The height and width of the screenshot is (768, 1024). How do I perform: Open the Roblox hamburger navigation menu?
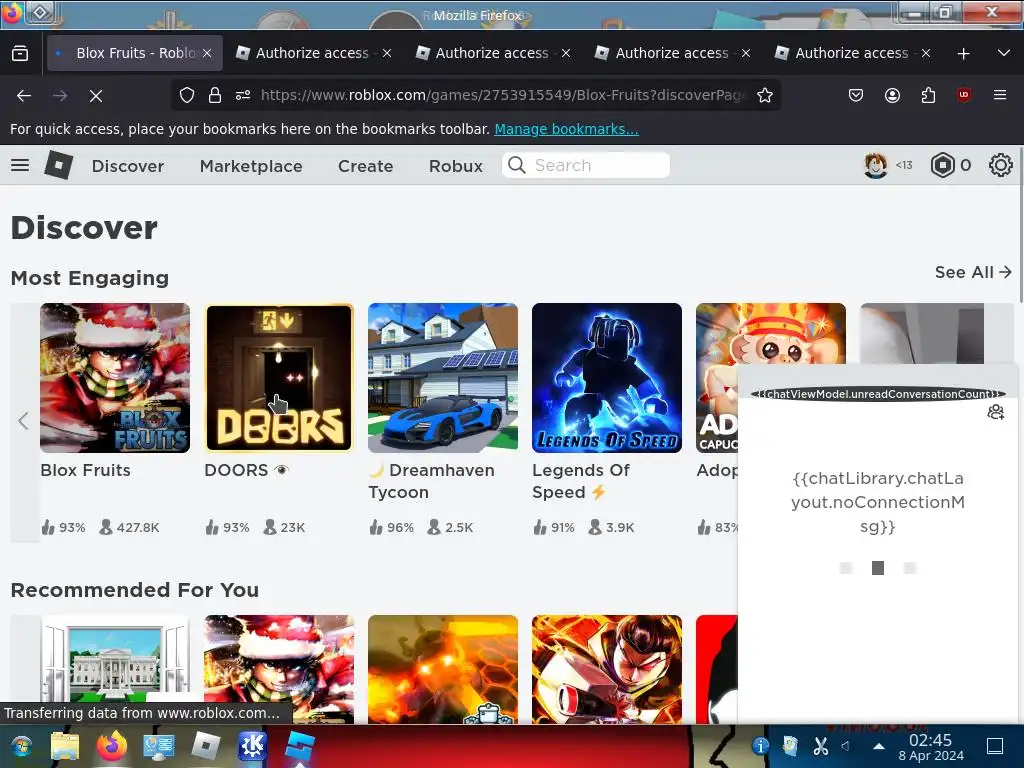tap(20, 165)
